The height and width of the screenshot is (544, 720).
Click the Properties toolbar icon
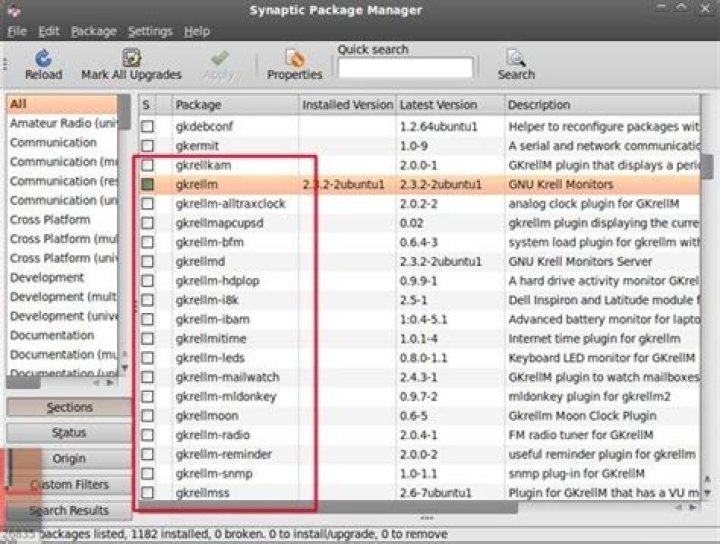click(x=295, y=58)
